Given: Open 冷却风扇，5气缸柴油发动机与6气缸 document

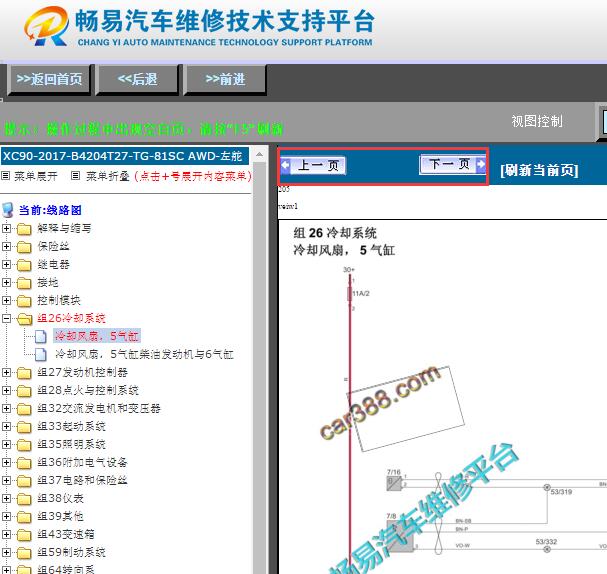Looking at the screenshot, I should (144, 354).
